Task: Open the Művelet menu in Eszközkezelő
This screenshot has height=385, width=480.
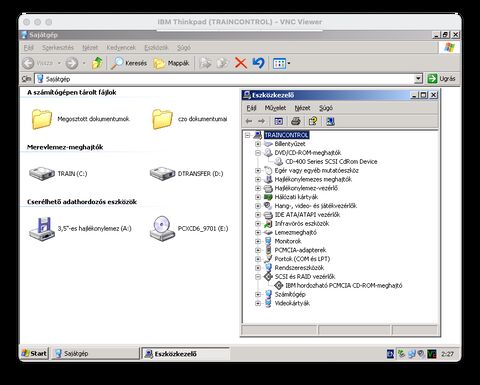Action: [x=275, y=108]
